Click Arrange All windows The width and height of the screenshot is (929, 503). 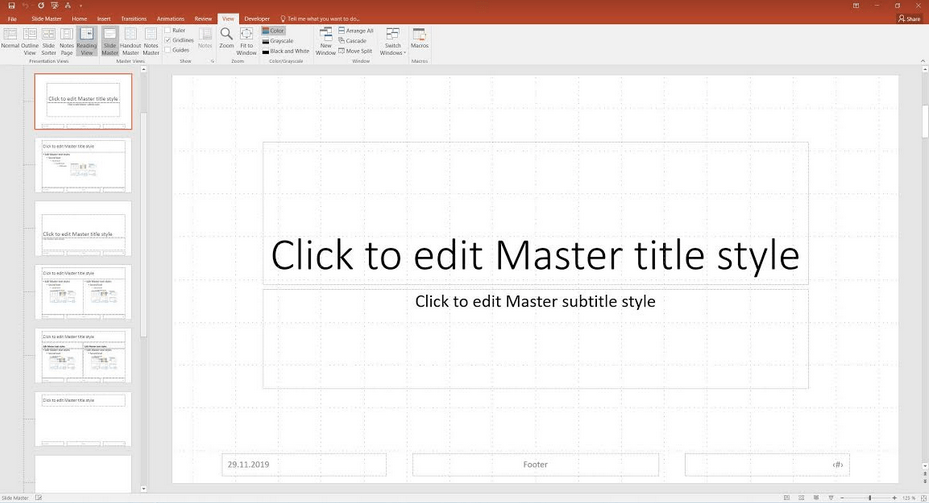(x=355, y=30)
